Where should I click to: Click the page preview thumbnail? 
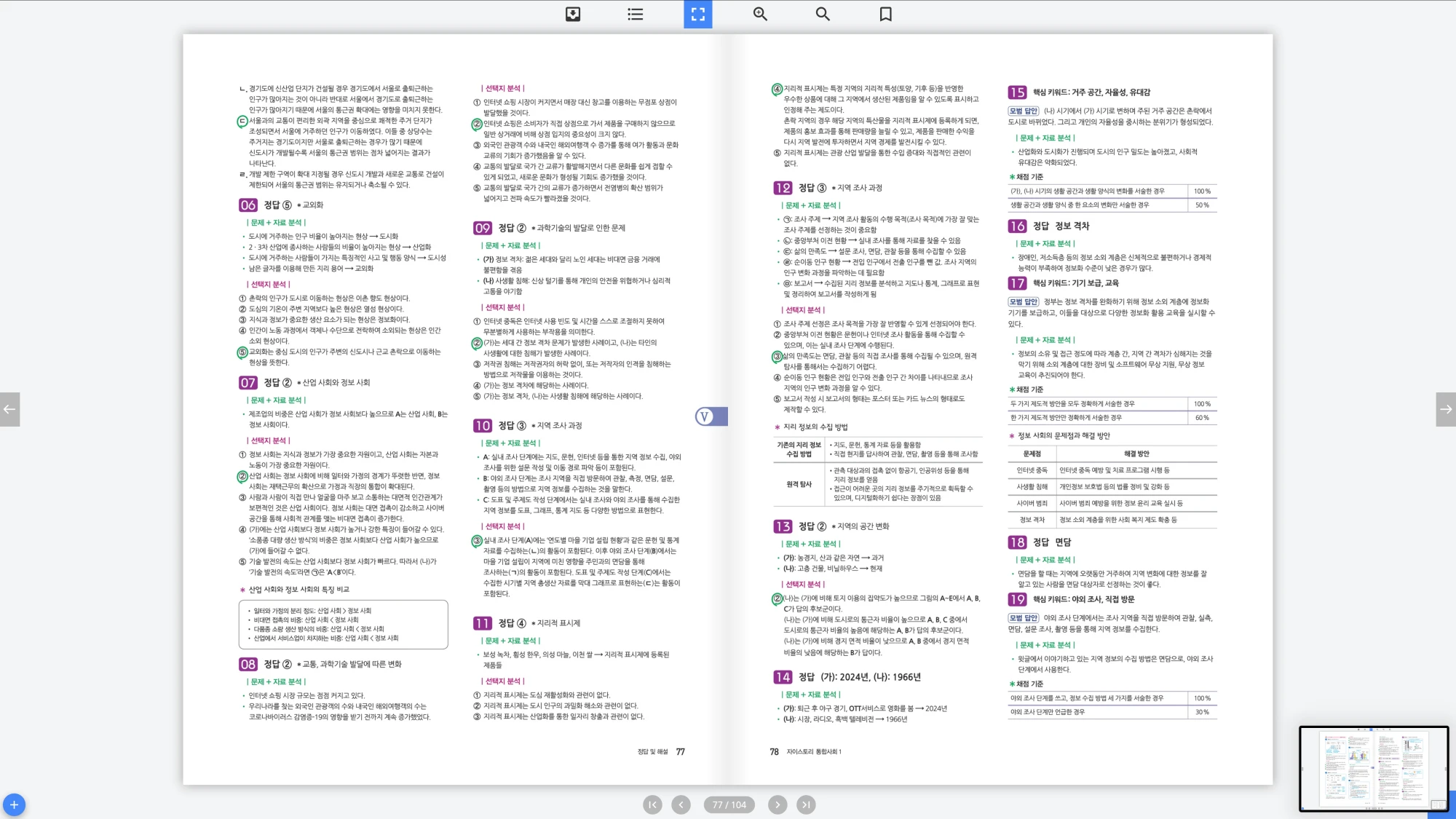tap(1373, 768)
